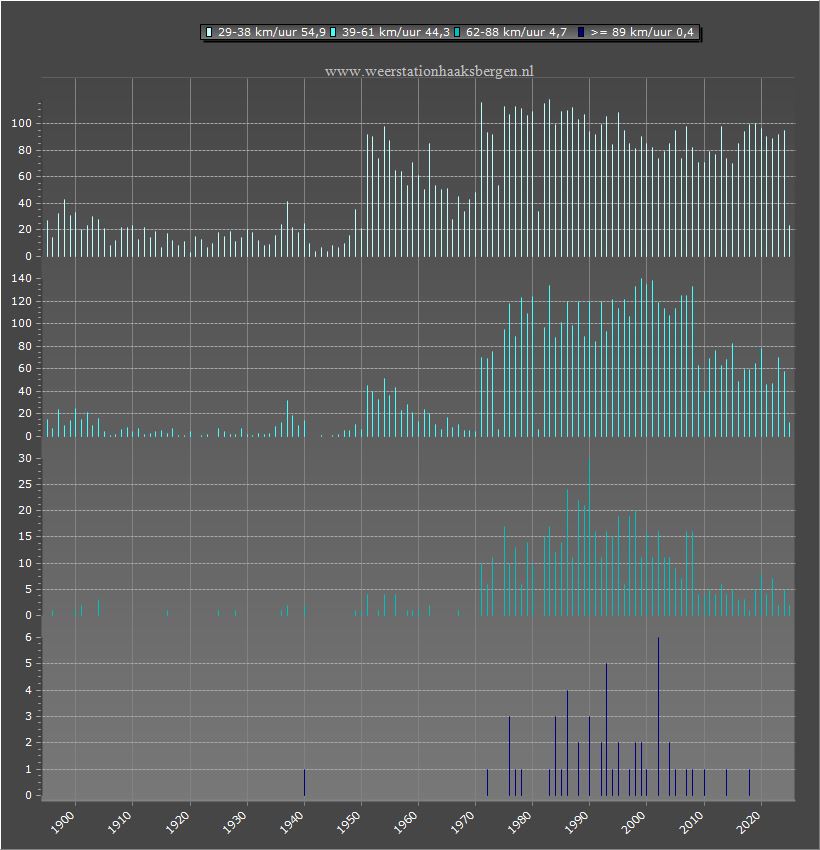
Task: Select the legend label '>= 89 km/uur 0,4'
Action: click(x=642, y=33)
